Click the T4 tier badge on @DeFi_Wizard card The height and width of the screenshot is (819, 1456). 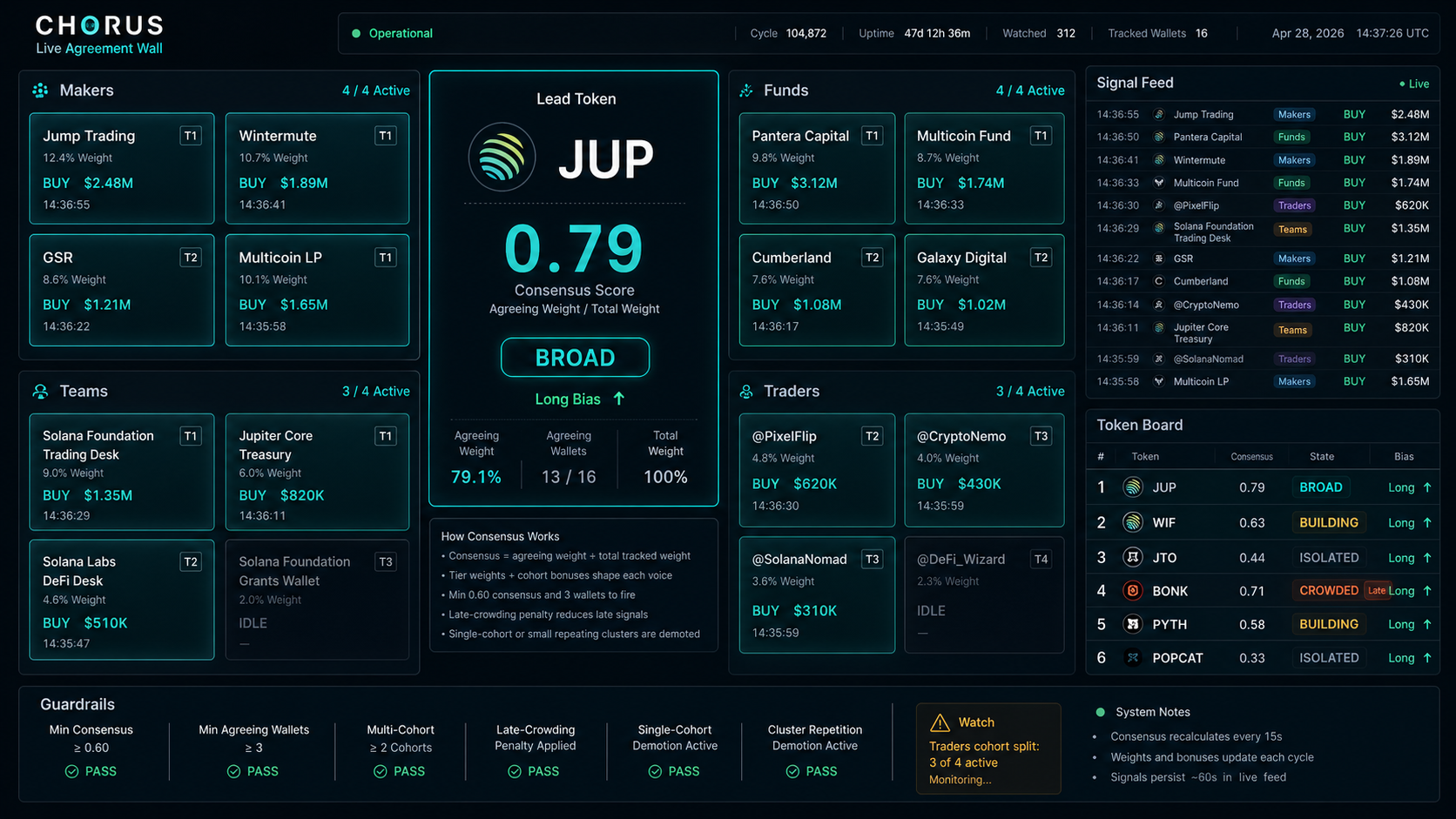pyautogui.click(x=1041, y=560)
